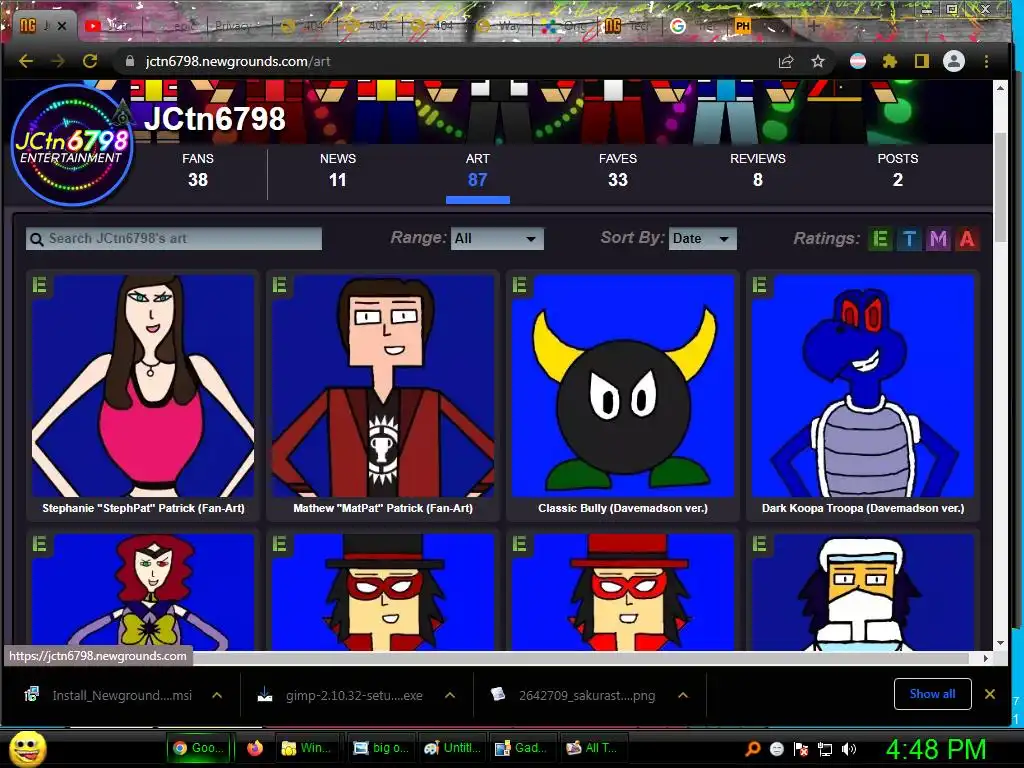Click the padlock site info icon
The height and width of the screenshot is (768, 1024).
[x=130, y=61]
